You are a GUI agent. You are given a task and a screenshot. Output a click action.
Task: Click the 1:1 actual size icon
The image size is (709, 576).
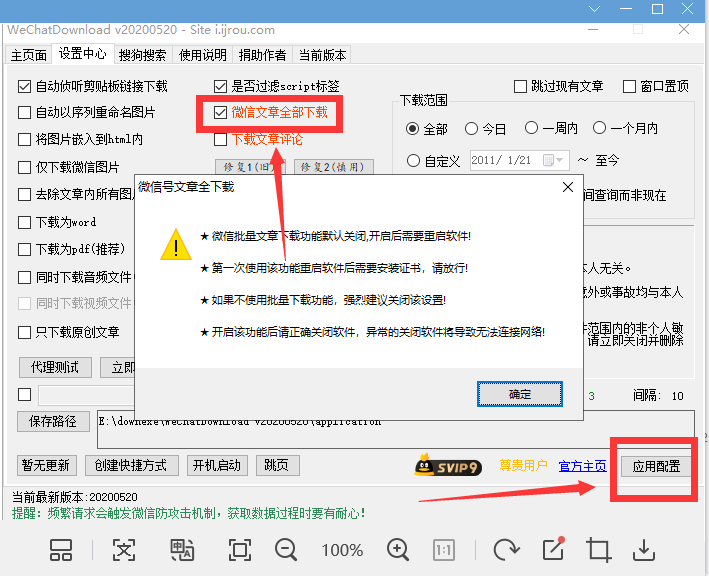[444, 550]
